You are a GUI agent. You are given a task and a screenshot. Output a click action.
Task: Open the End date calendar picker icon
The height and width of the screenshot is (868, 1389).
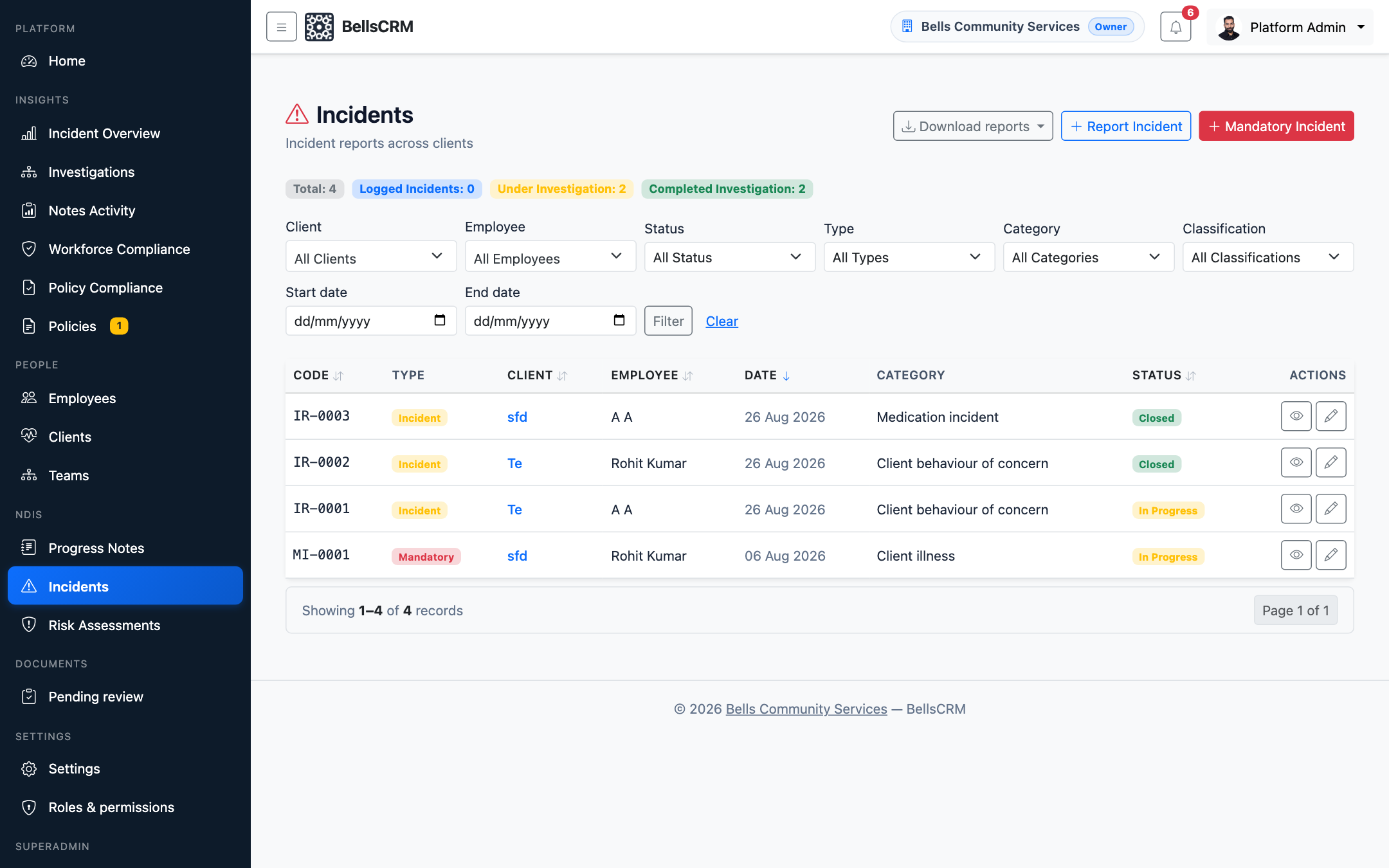point(619,320)
